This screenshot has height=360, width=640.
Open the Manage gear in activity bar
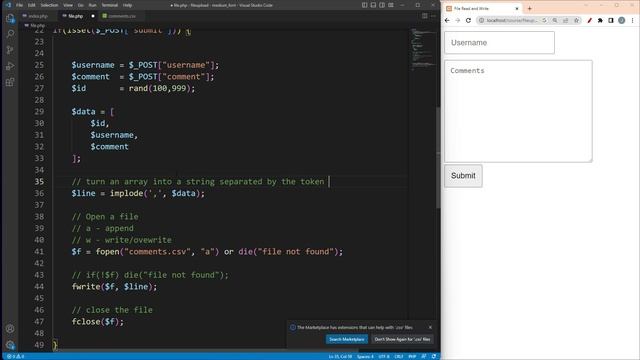tap(10, 344)
